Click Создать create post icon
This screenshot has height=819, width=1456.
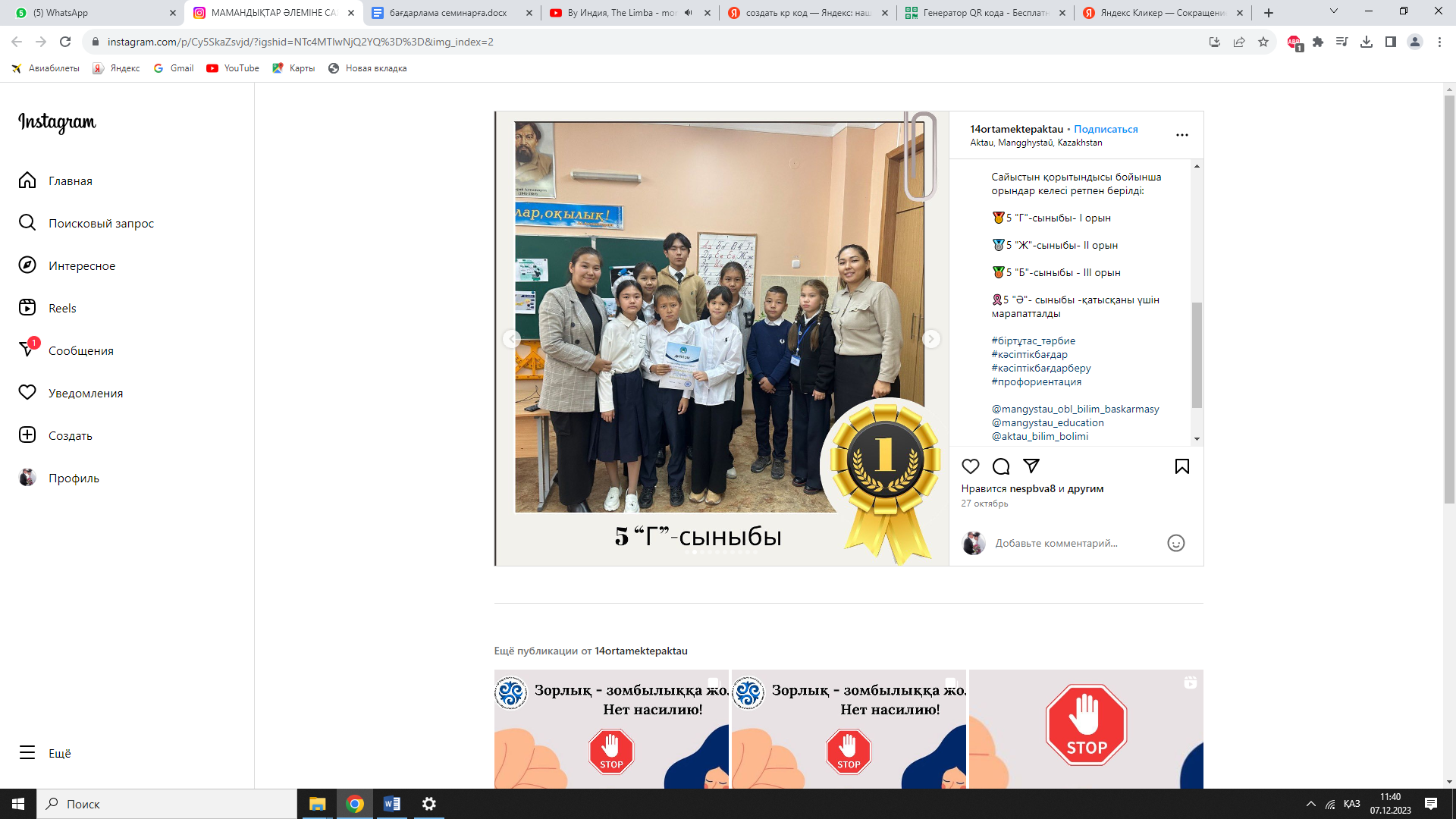click(27, 435)
